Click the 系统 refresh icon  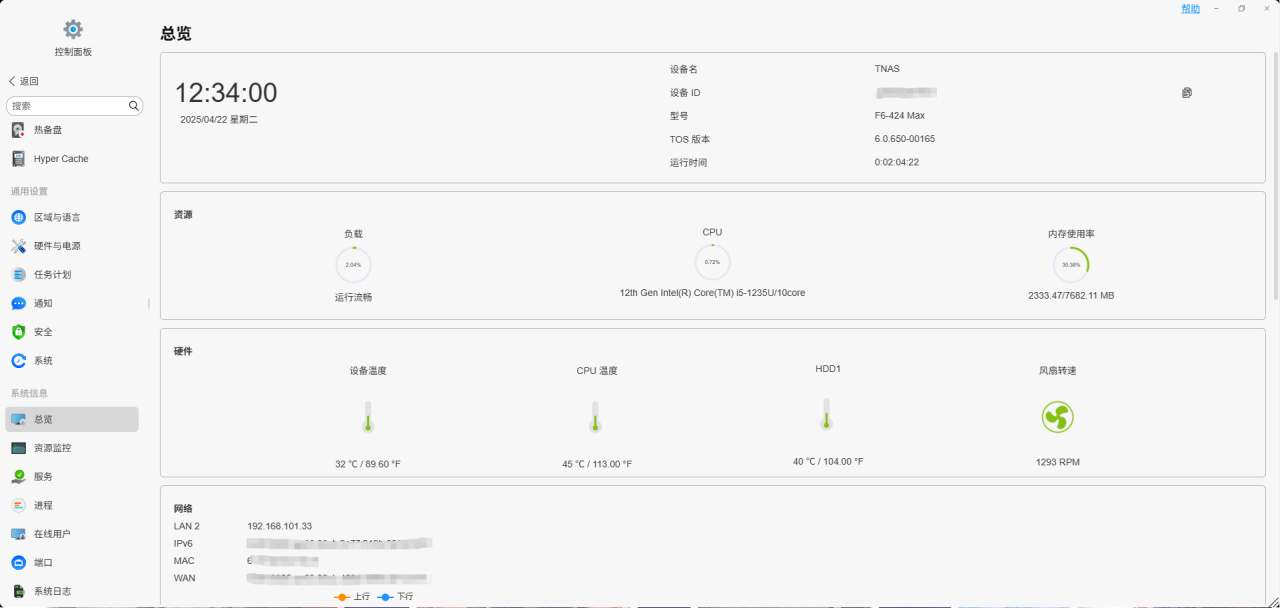tap(18, 360)
